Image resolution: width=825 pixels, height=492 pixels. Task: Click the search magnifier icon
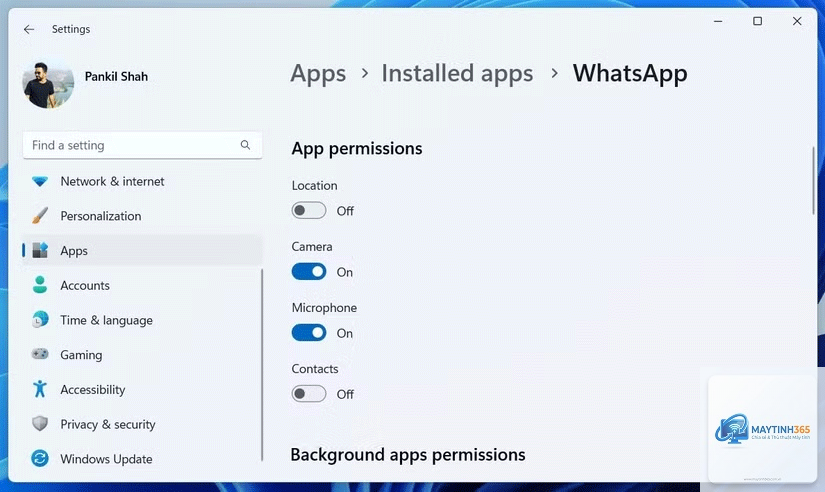245,145
